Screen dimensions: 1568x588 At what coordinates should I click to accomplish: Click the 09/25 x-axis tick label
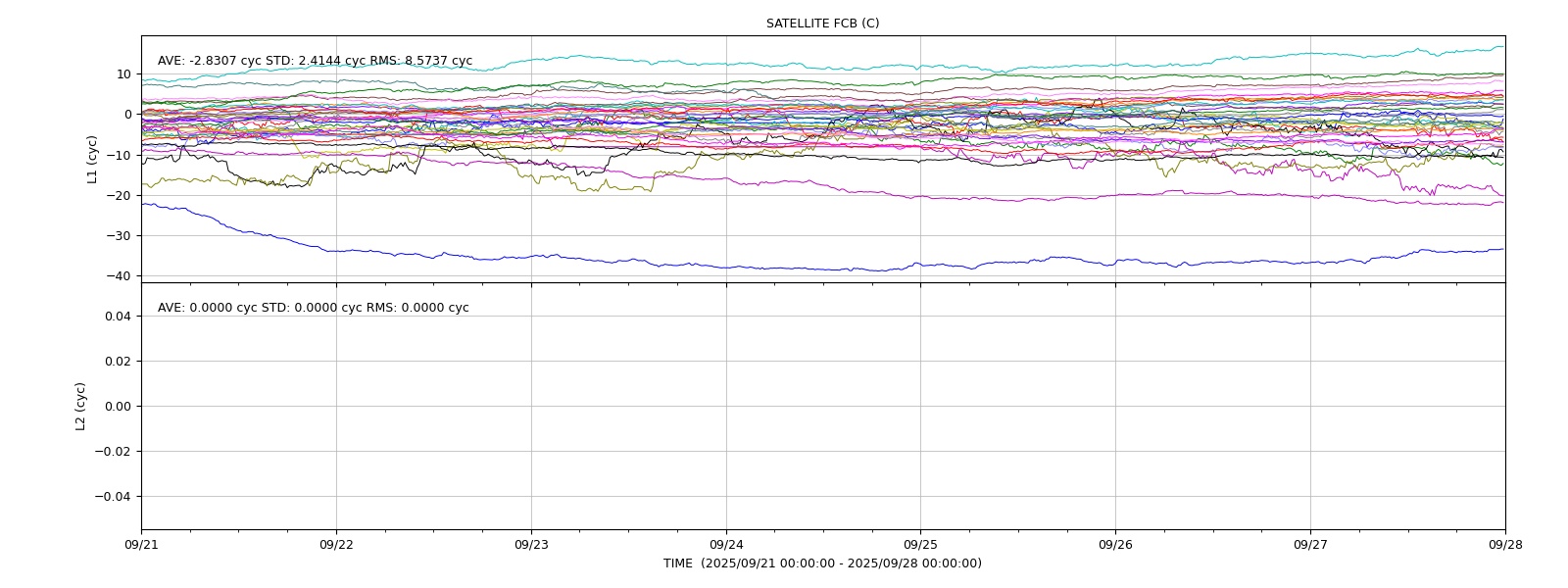920,545
